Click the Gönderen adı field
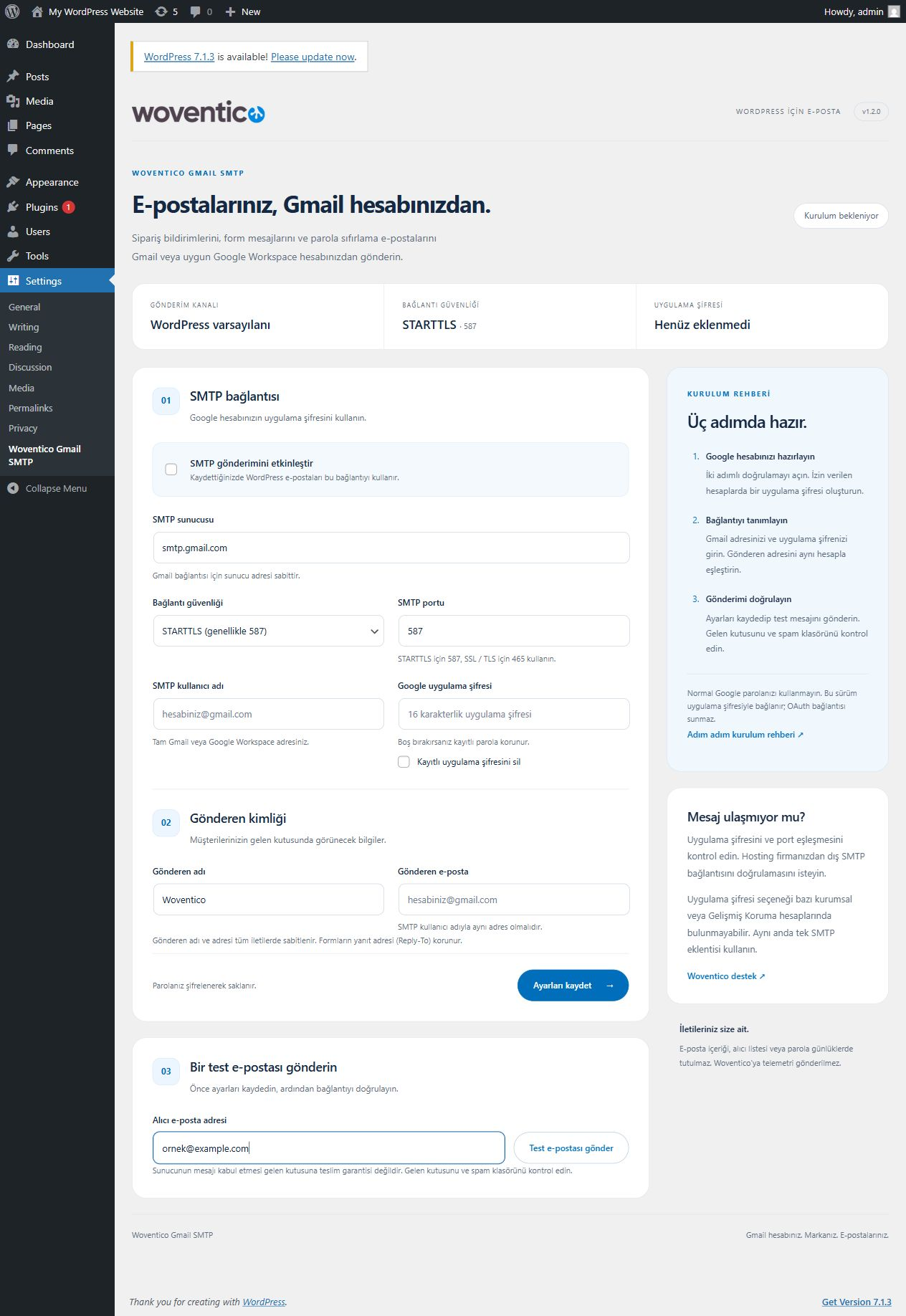906x1316 pixels. (268, 900)
